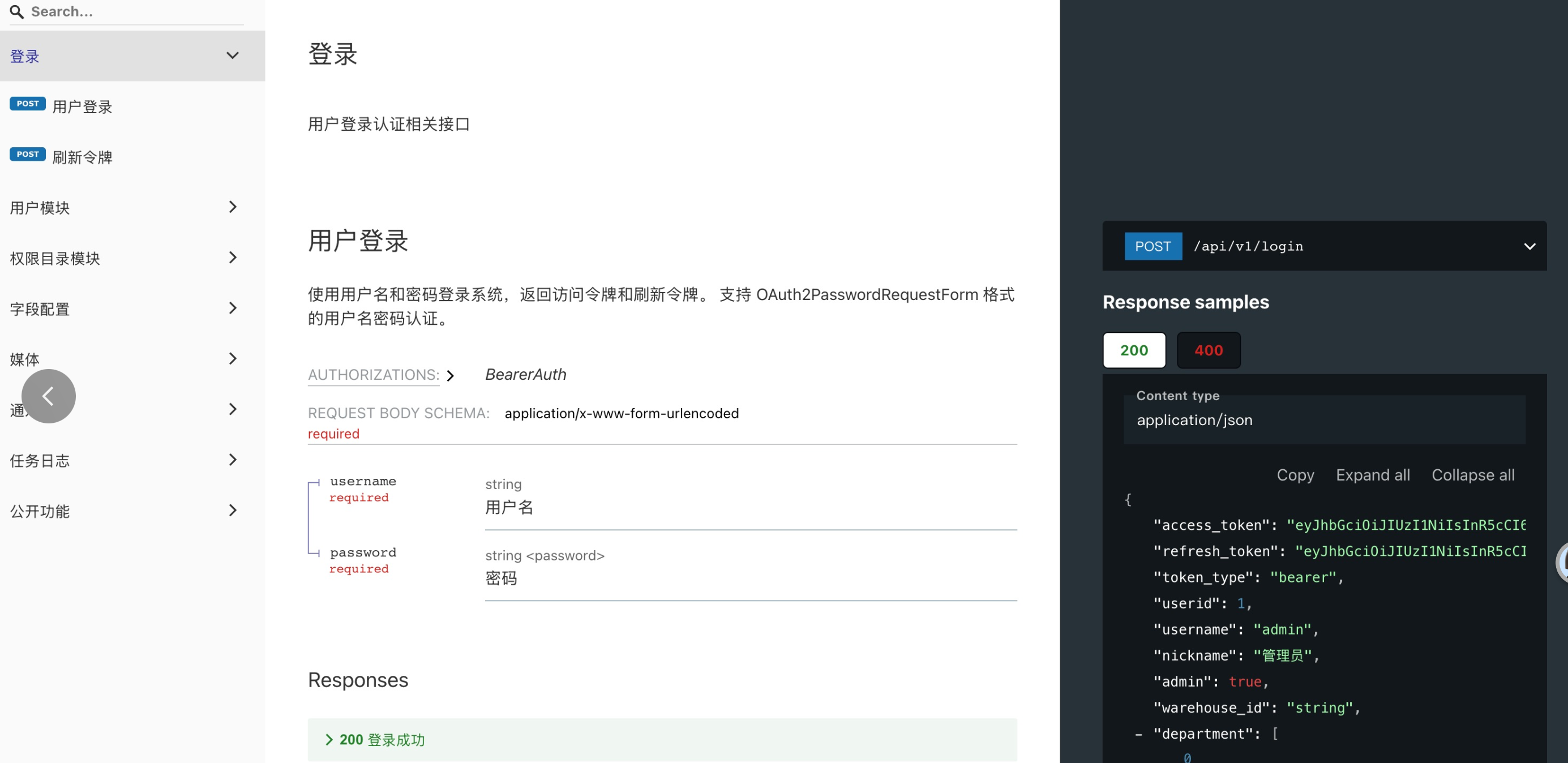
Task: Open the /api/v1/login endpoint dropdown
Action: click(x=1528, y=246)
